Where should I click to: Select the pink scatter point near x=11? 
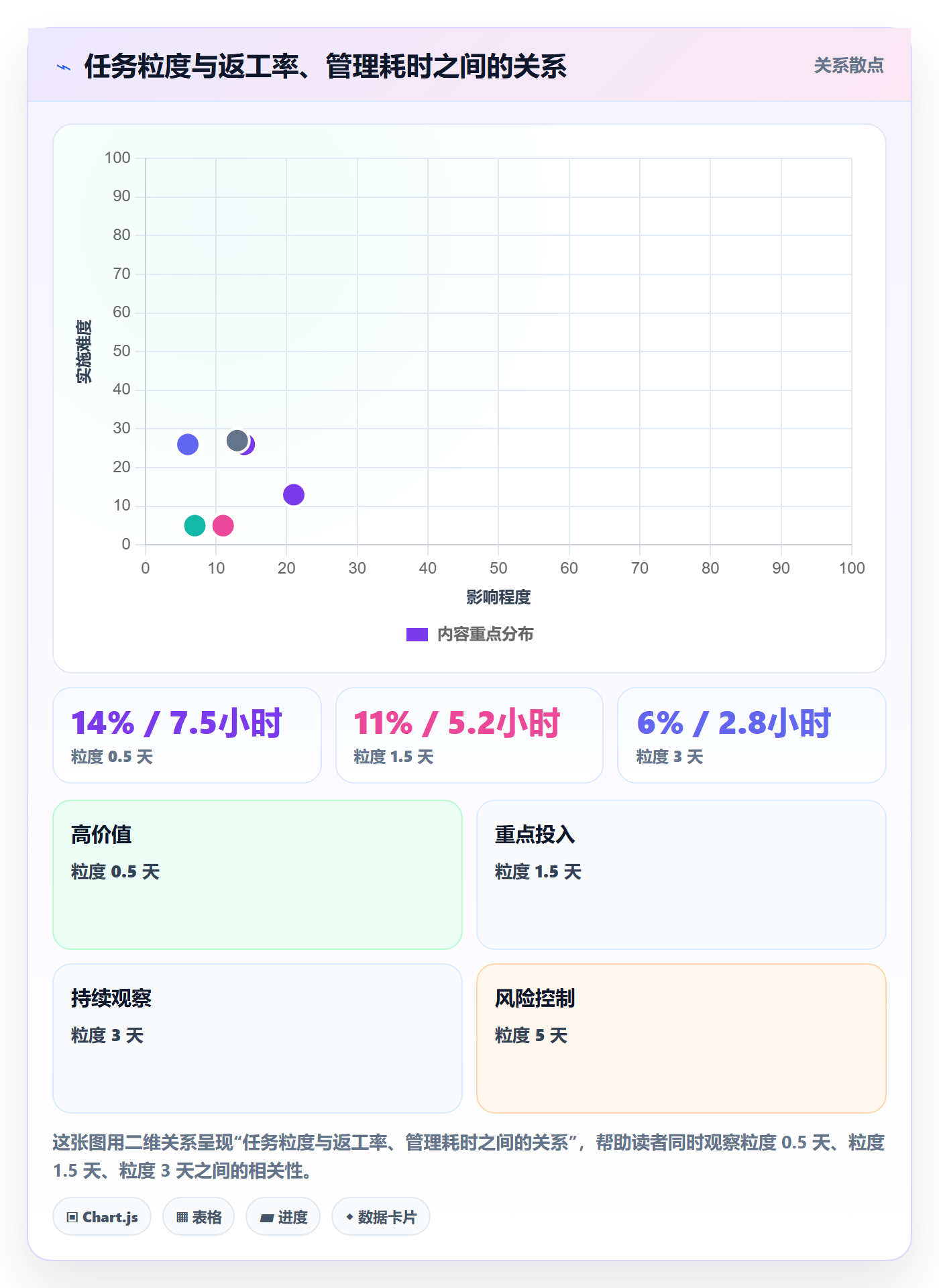coord(223,525)
